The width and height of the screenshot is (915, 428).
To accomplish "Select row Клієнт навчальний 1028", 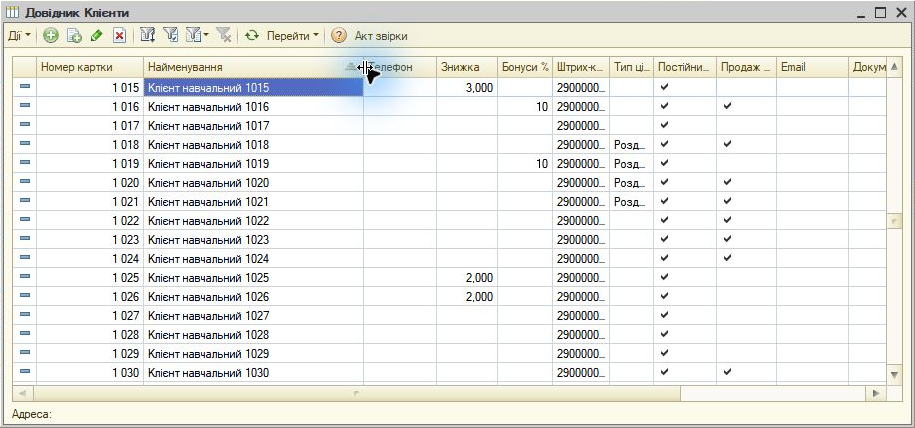I will pyautogui.click(x=449, y=334).
